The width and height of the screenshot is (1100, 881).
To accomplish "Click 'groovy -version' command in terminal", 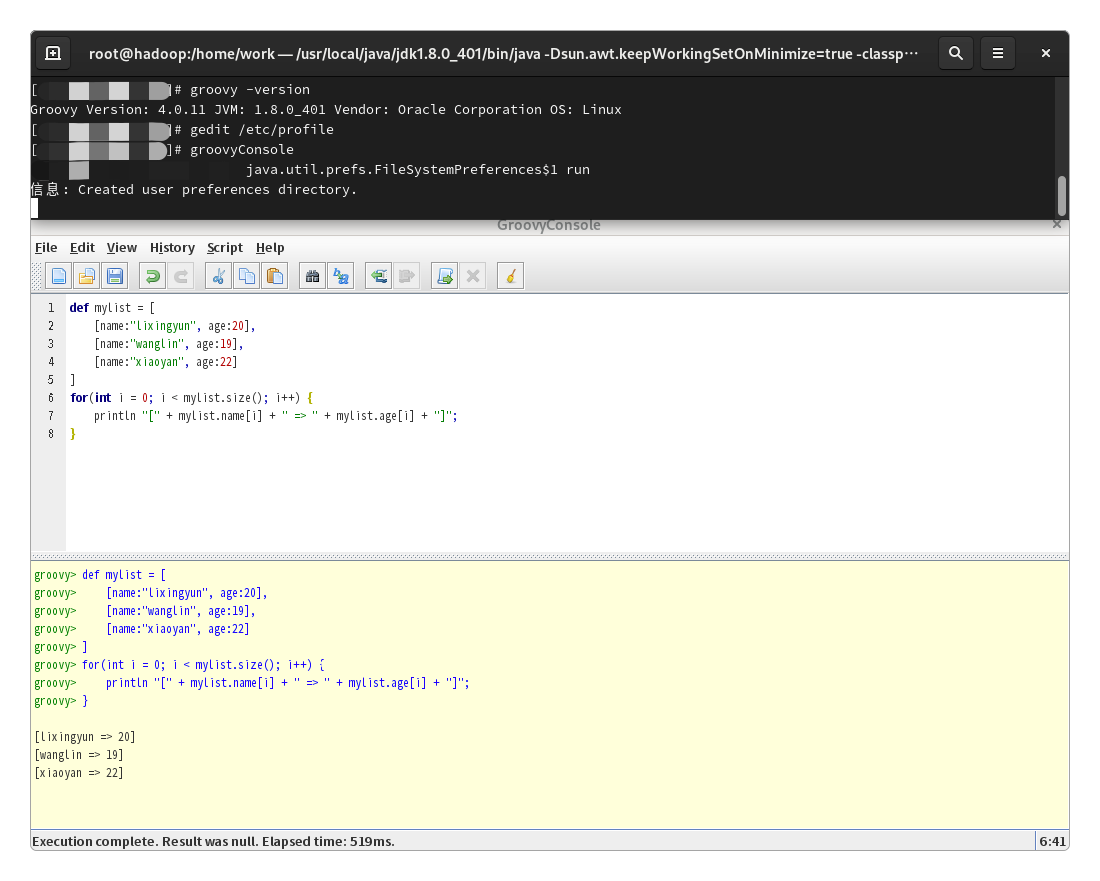I will pos(250,90).
